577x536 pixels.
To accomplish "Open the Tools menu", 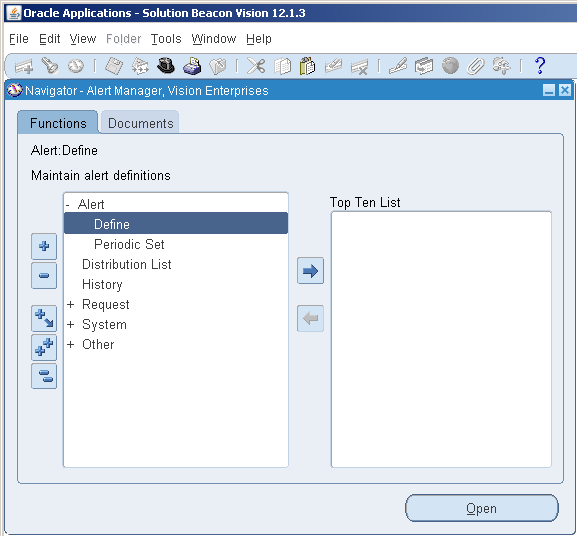I will (166, 39).
